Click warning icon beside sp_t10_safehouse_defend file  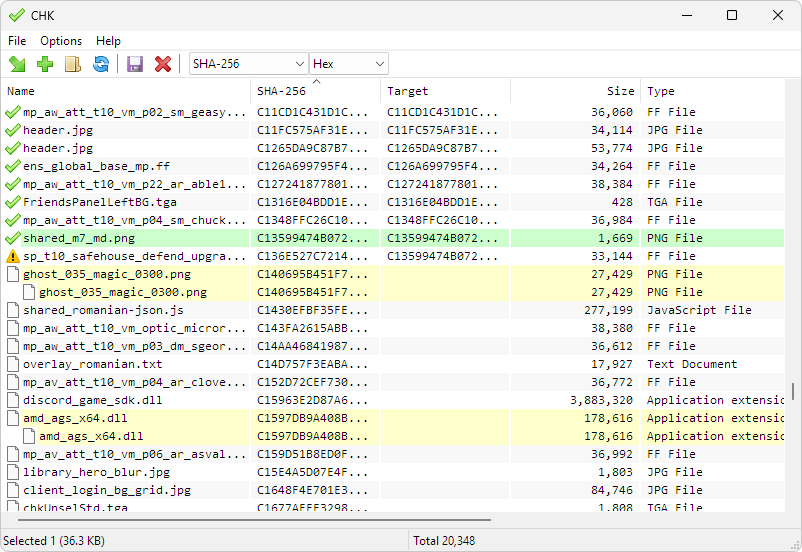point(13,257)
